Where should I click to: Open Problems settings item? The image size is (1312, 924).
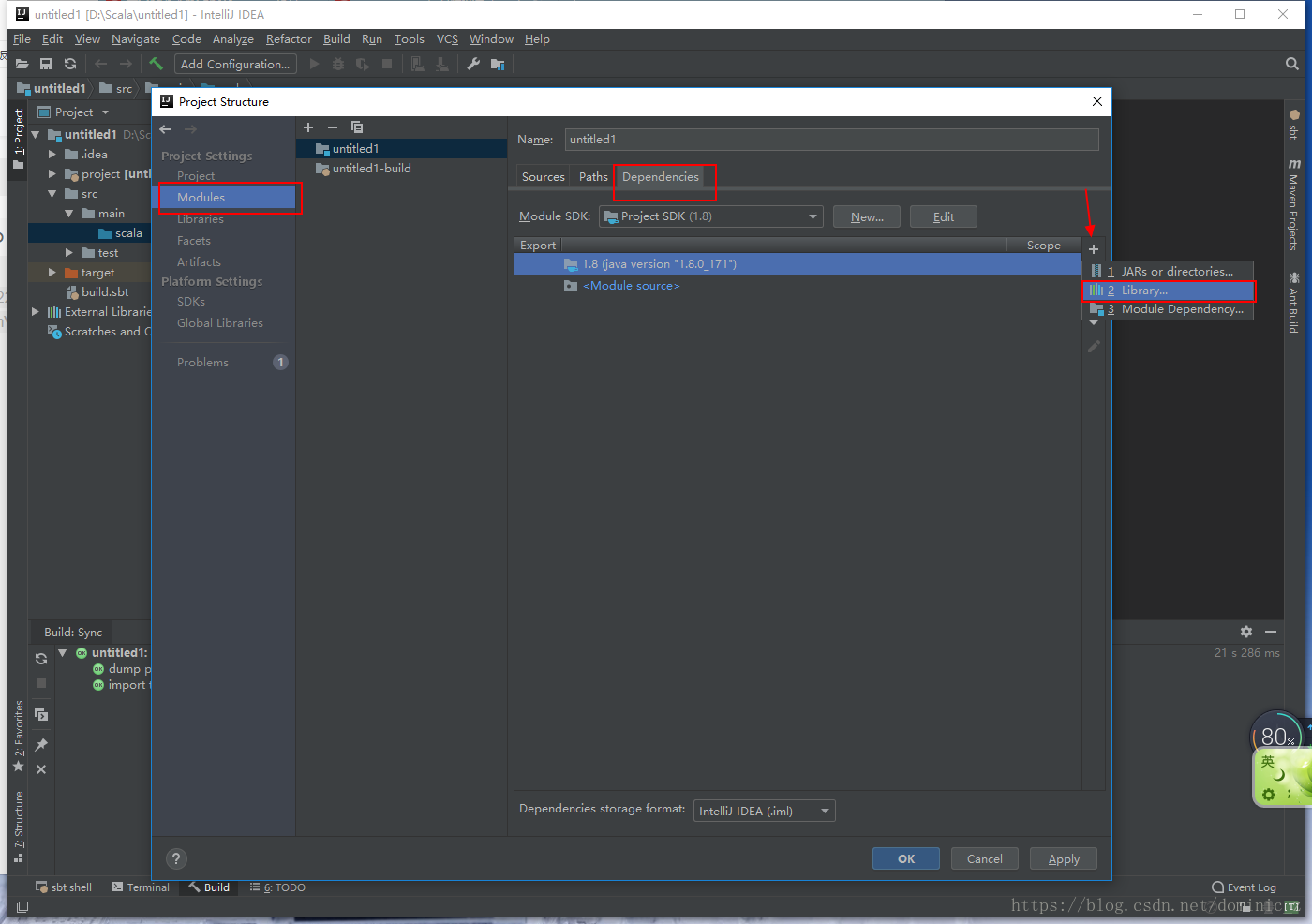click(x=202, y=363)
